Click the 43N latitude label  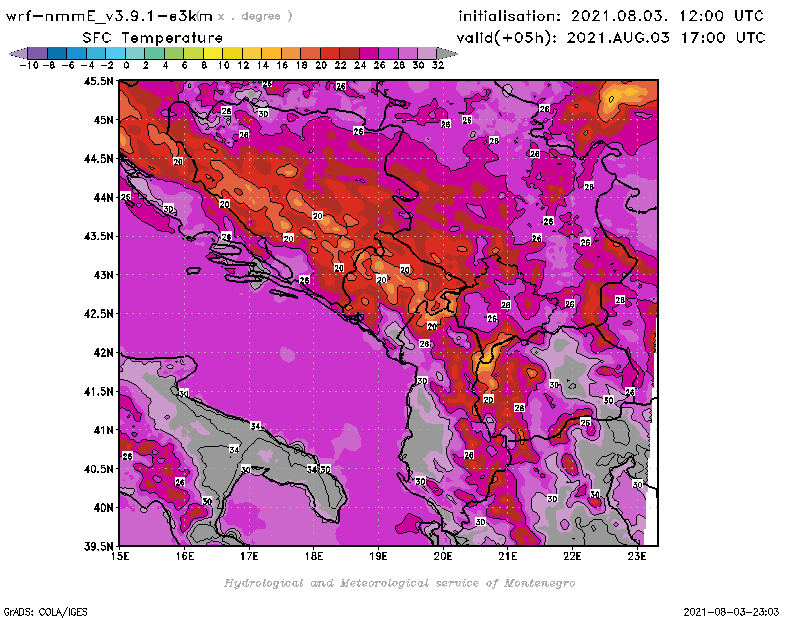104,275
